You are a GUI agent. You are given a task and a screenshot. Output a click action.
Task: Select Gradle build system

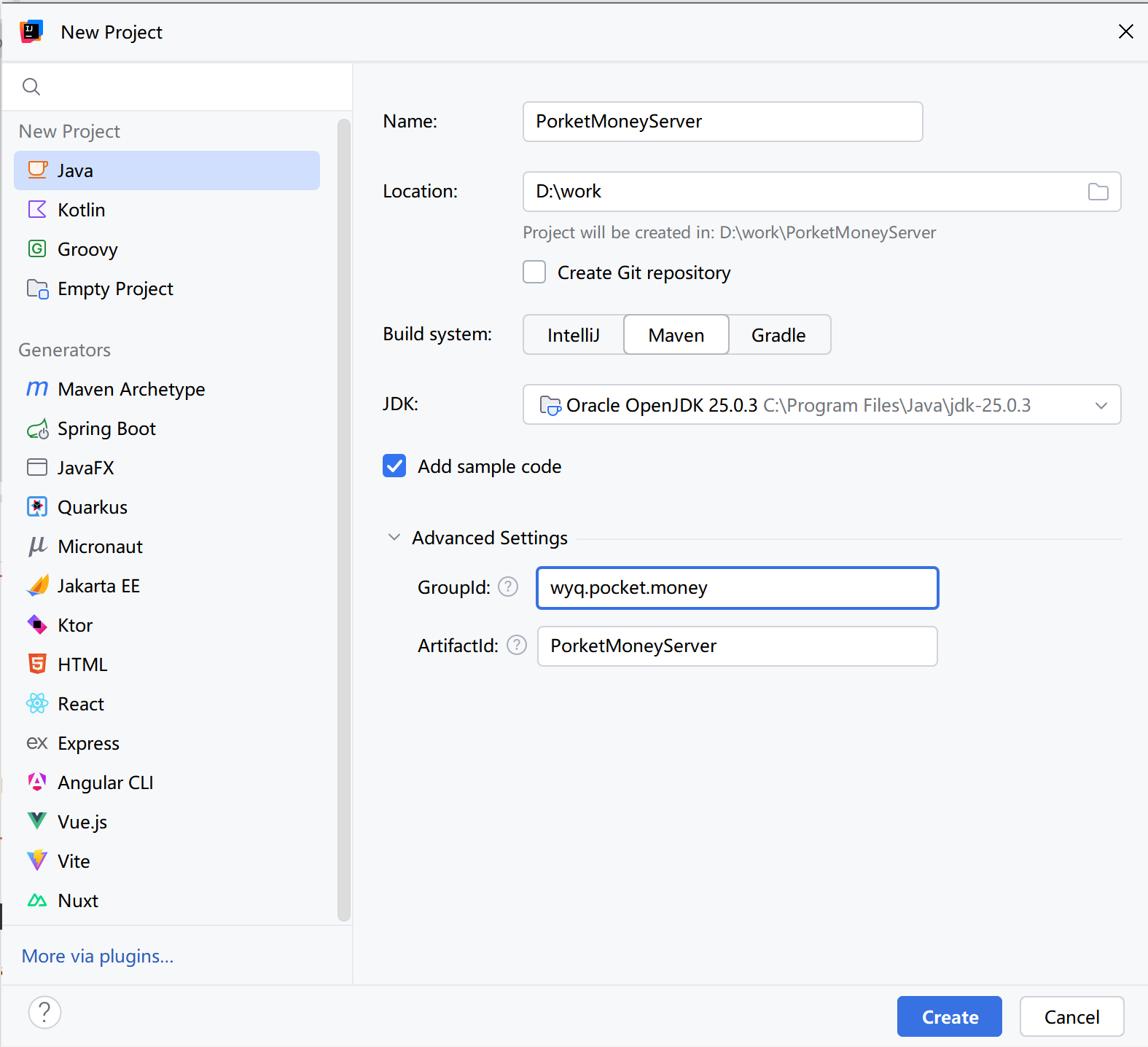[778, 334]
